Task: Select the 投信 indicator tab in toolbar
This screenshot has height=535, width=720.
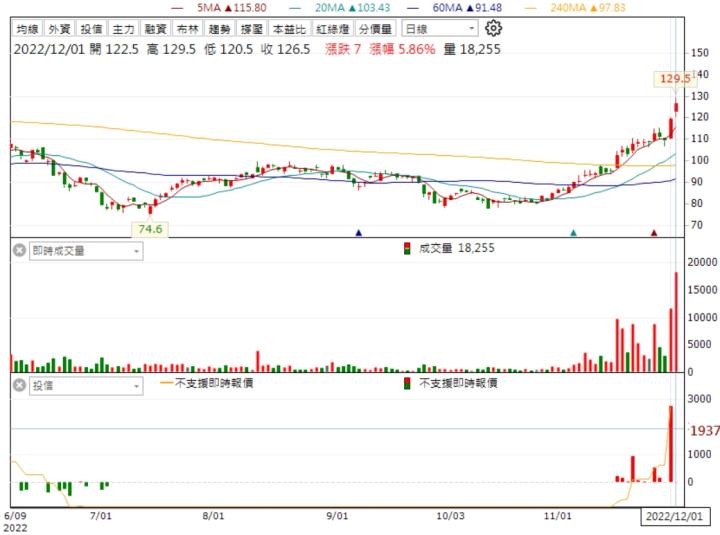Action: [91, 29]
